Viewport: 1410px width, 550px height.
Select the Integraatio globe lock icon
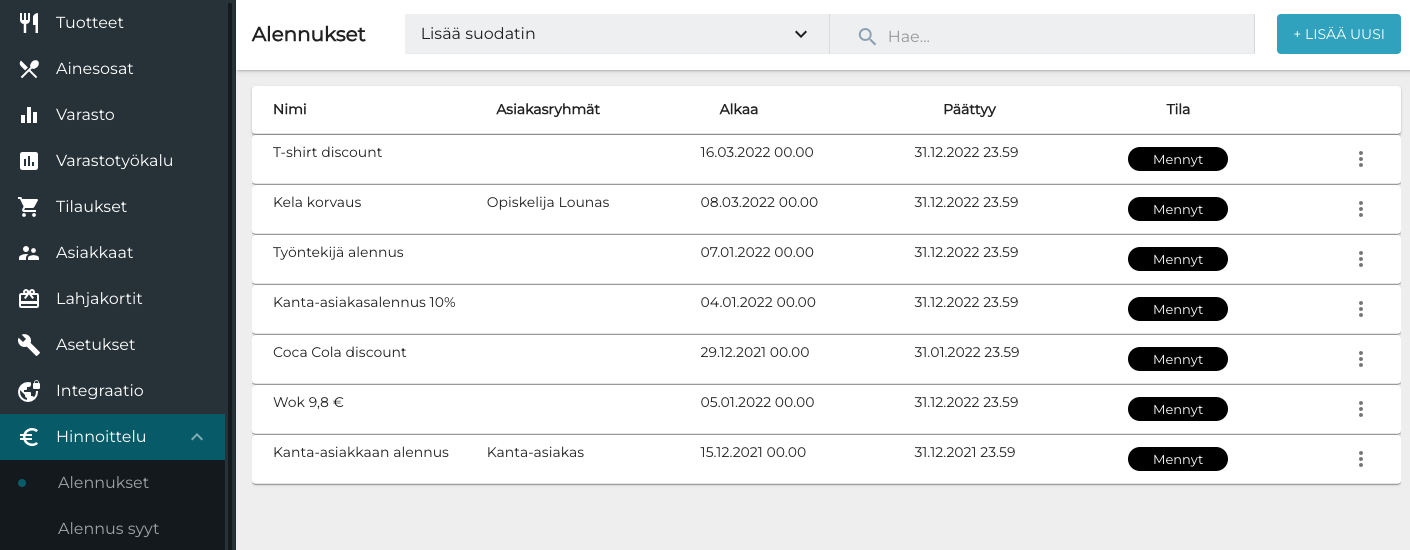(29, 391)
